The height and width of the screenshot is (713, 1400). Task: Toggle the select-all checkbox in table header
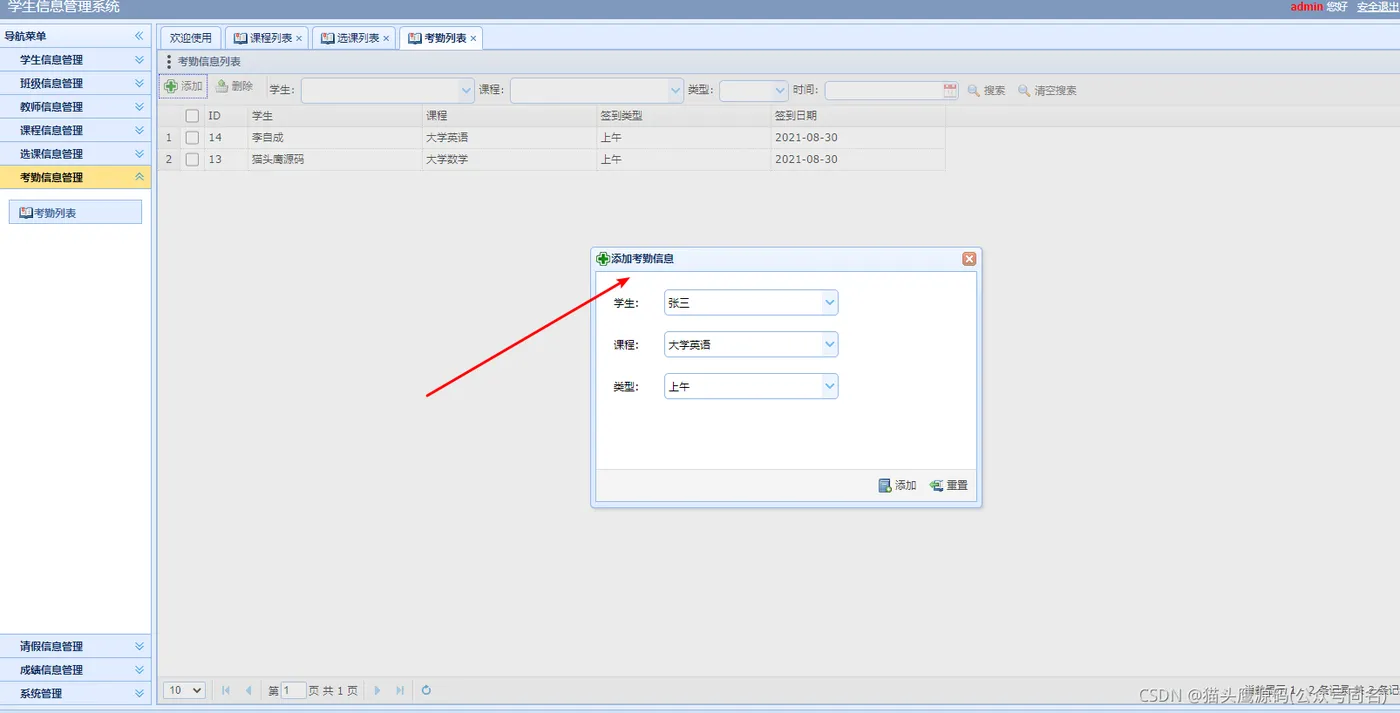tap(192, 116)
